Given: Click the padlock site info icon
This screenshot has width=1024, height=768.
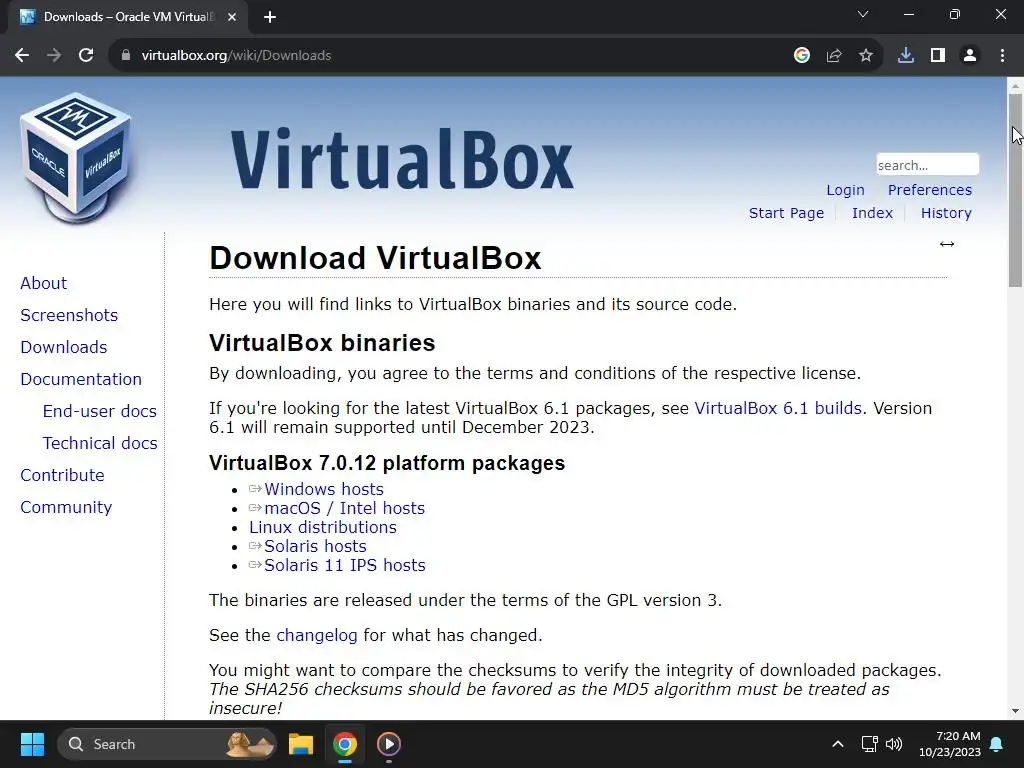Looking at the screenshot, I should tap(126, 56).
